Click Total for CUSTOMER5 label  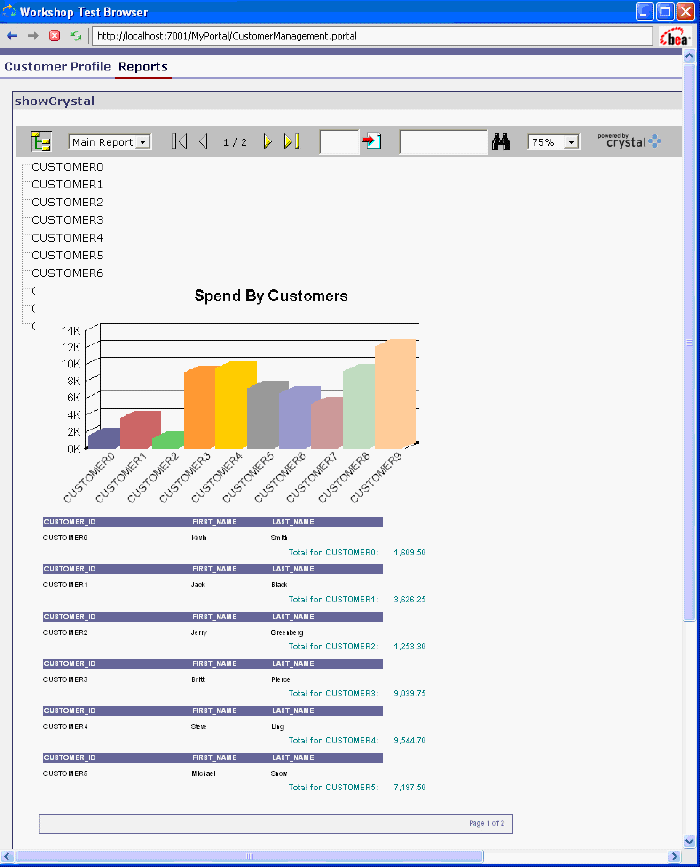333,787
